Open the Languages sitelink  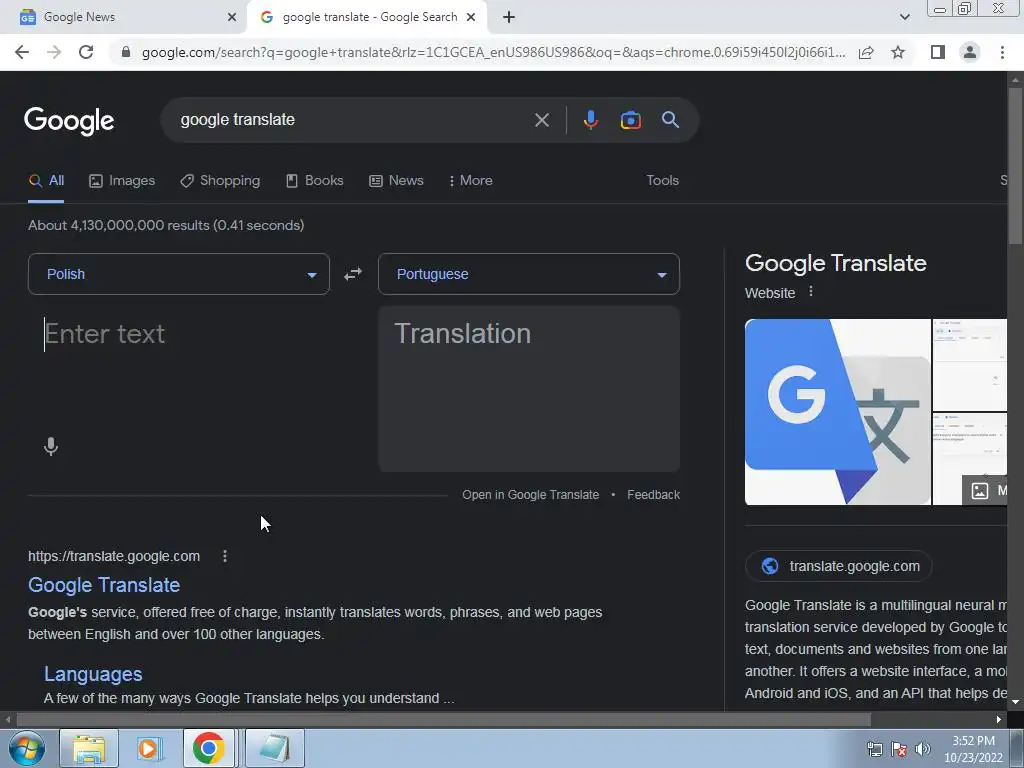tap(93, 674)
